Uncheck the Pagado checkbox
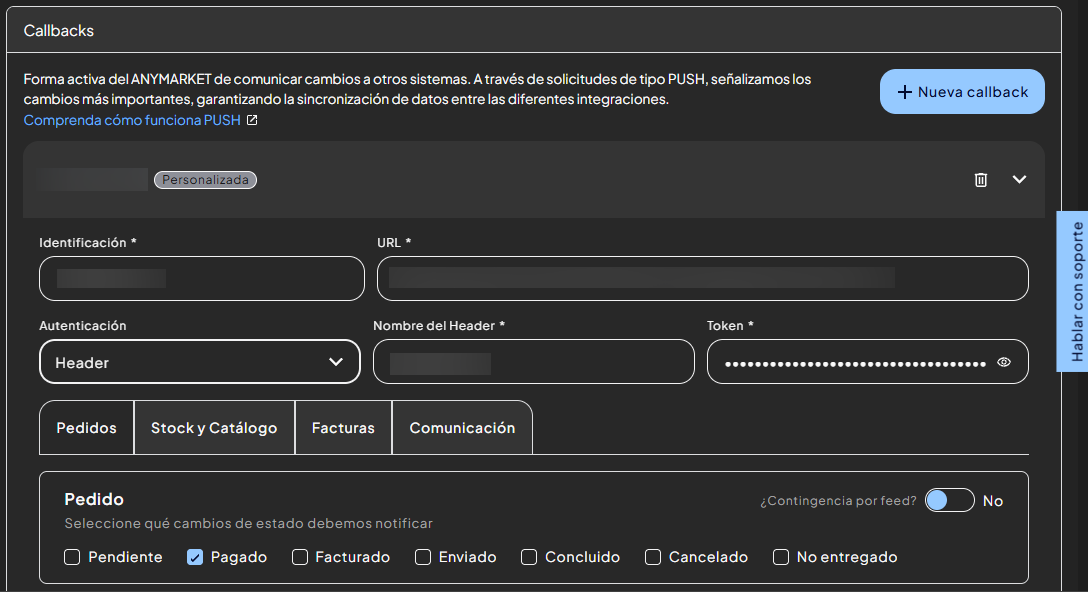1088x592 pixels. tap(195, 557)
